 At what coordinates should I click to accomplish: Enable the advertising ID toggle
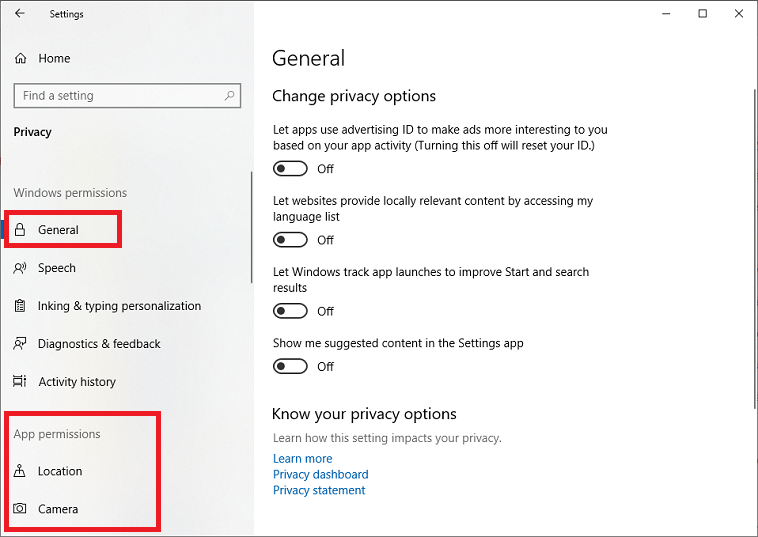coord(290,169)
